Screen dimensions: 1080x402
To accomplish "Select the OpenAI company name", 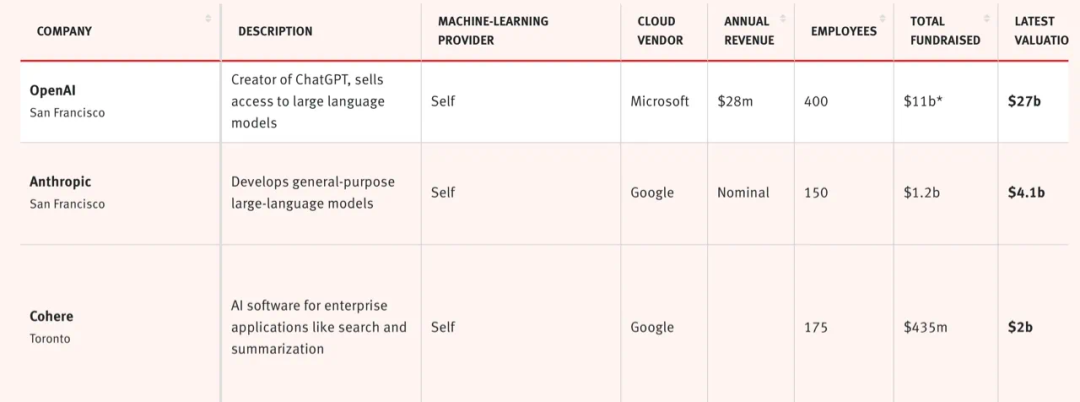I will 53,90.
